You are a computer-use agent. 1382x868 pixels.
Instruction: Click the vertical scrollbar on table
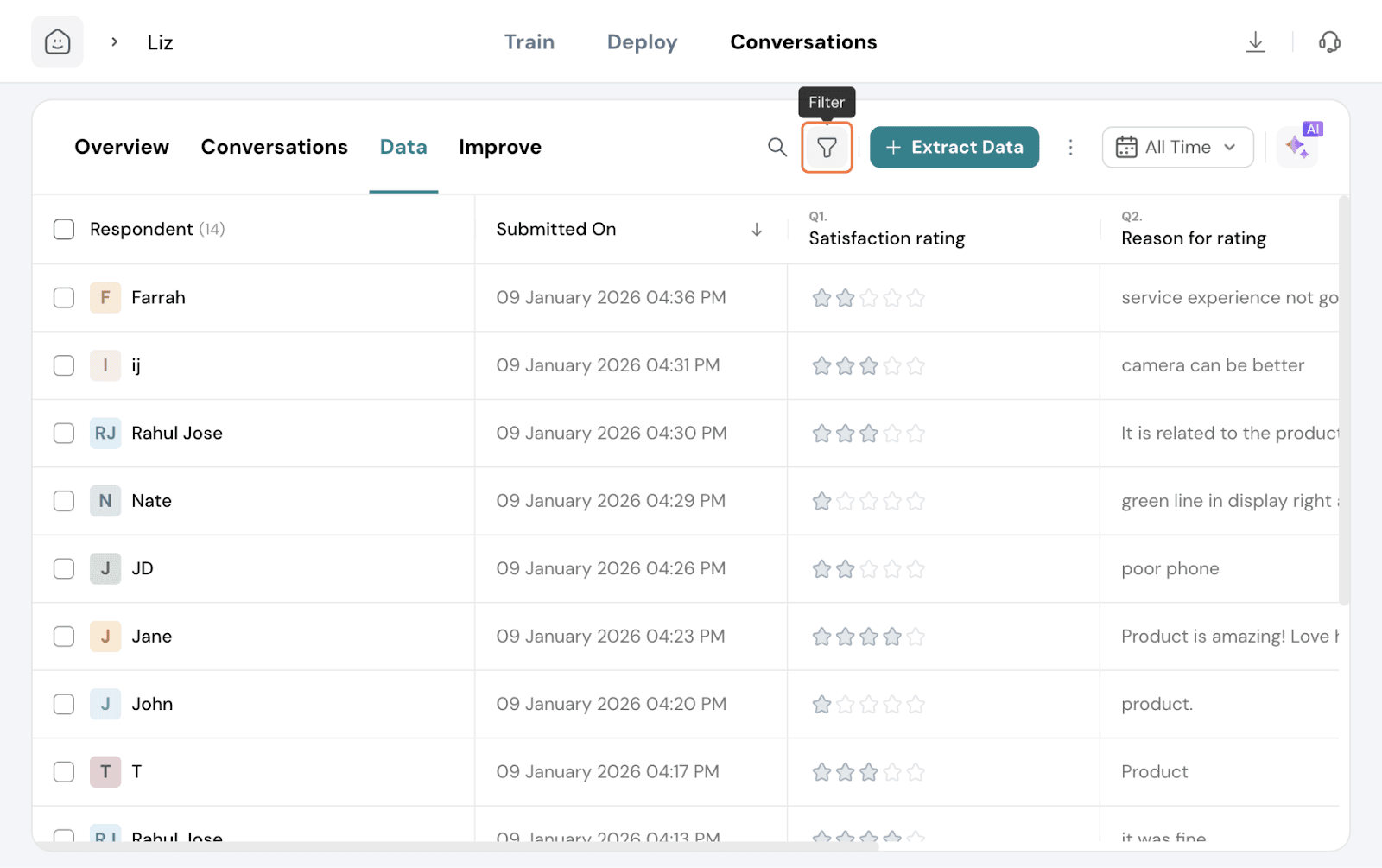point(1343,397)
